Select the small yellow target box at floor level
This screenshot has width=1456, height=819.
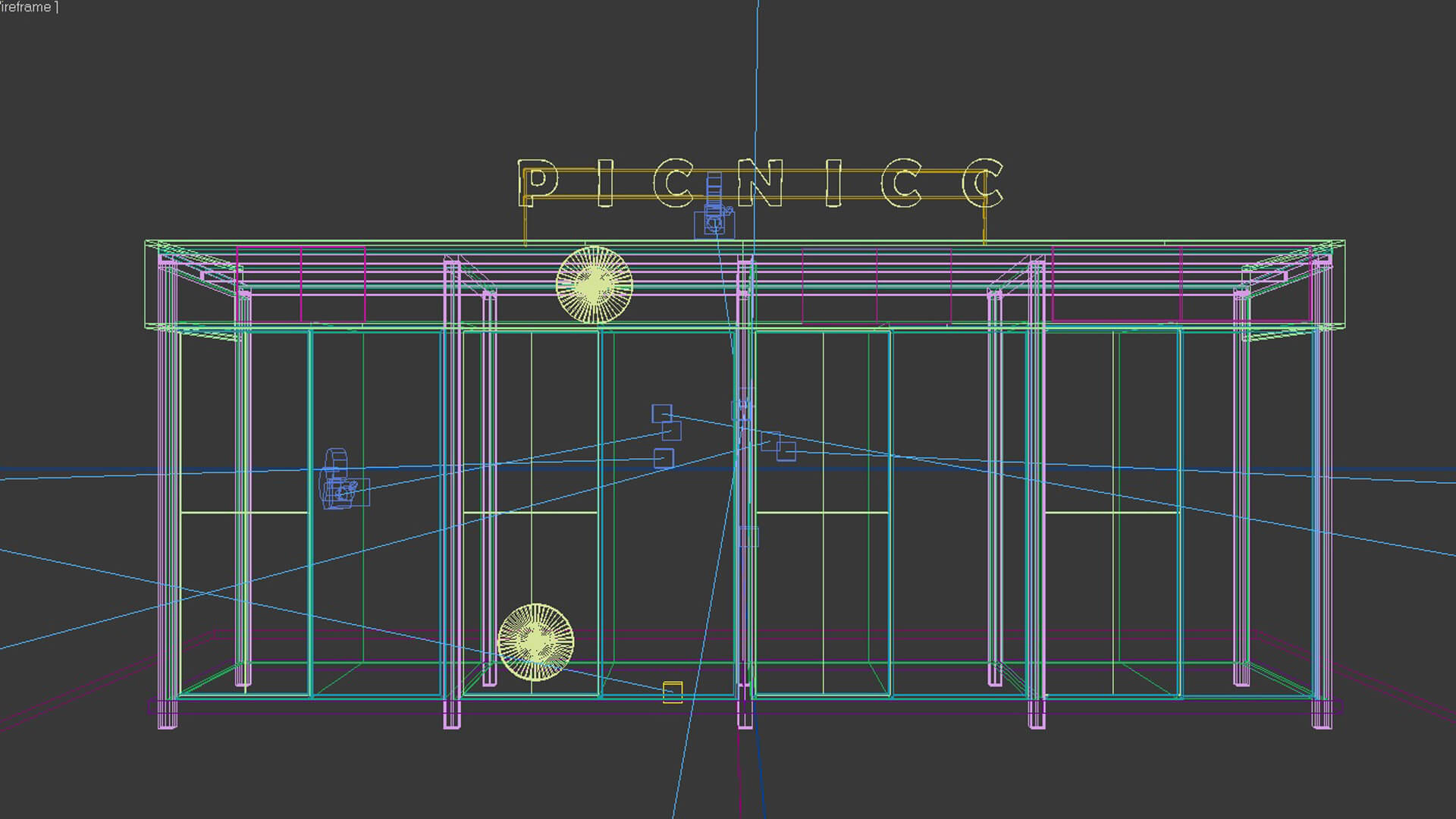click(x=673, y=692)
